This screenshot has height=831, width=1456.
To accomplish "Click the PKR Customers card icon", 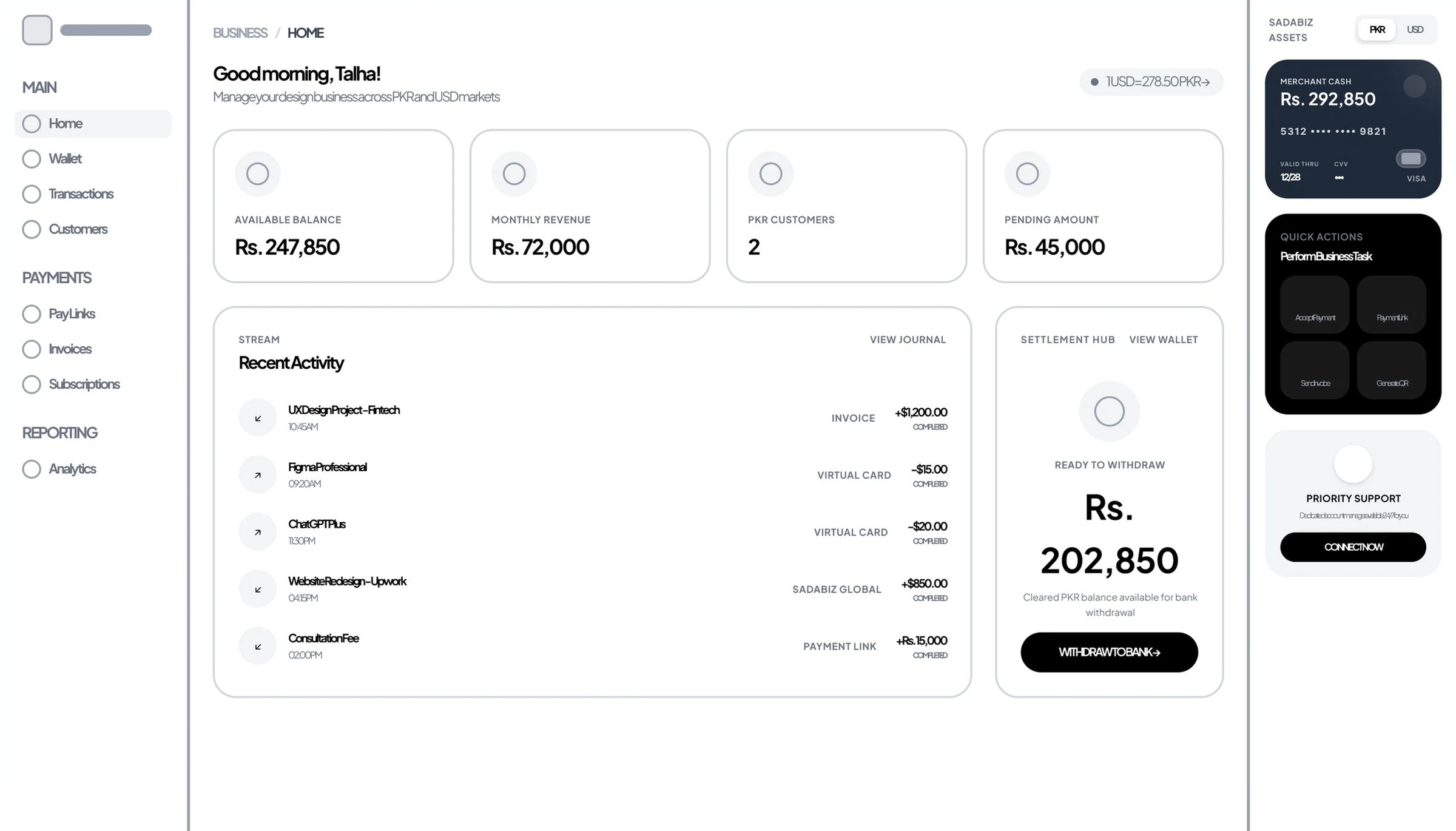I will click(770, 174).
